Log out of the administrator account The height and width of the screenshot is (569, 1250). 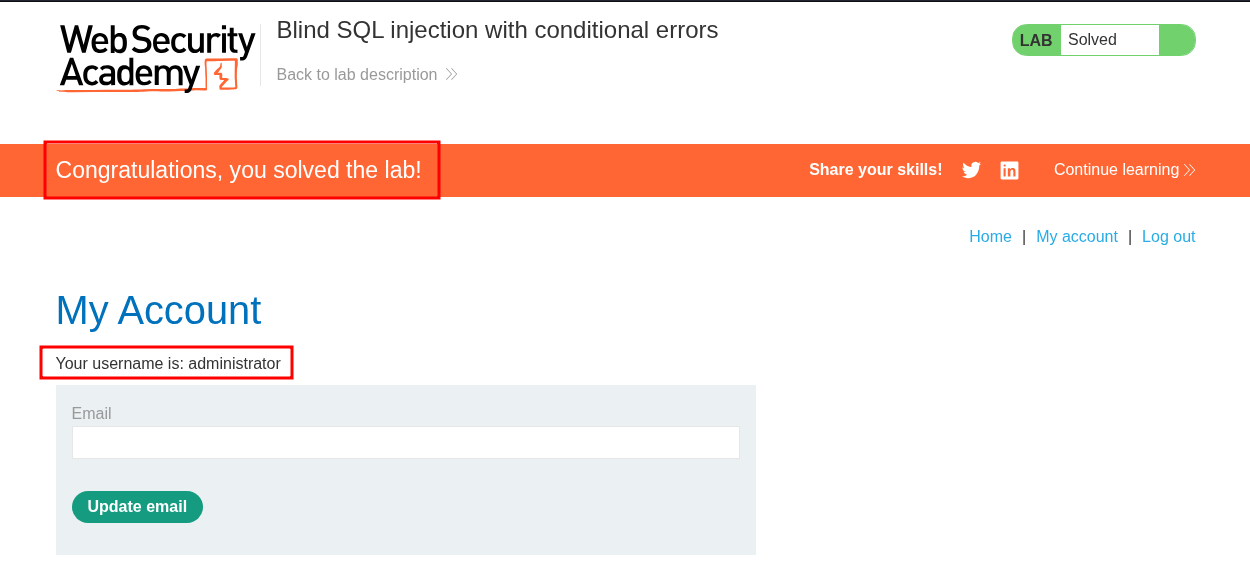pyautogui.click(x=1168, y=237)
